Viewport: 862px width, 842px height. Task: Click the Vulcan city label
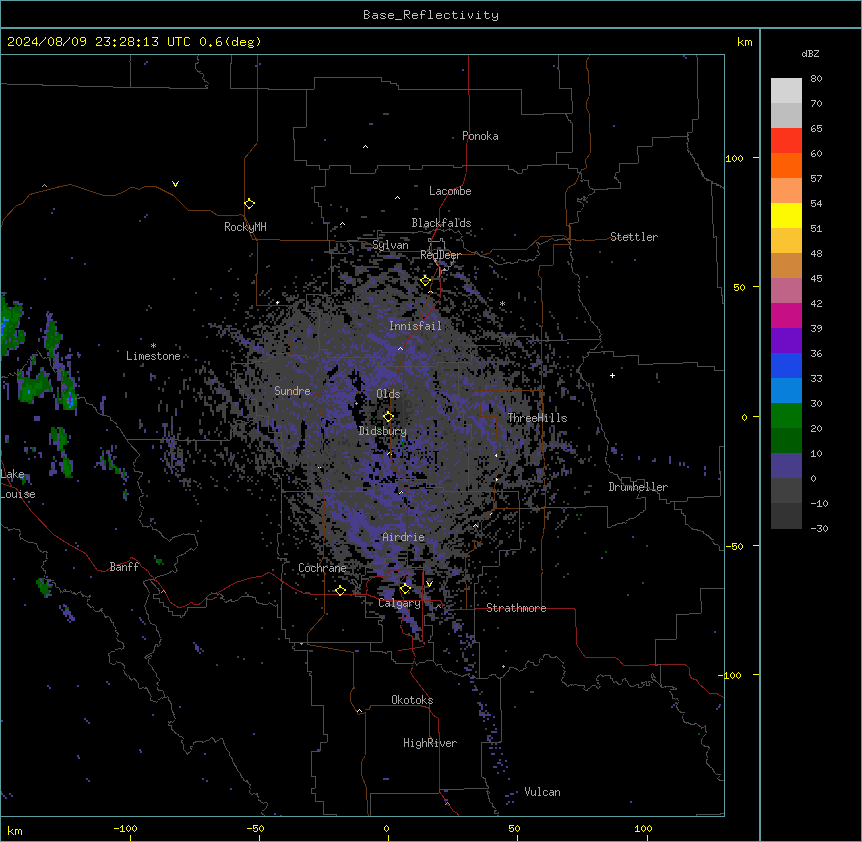pos(542,792)
